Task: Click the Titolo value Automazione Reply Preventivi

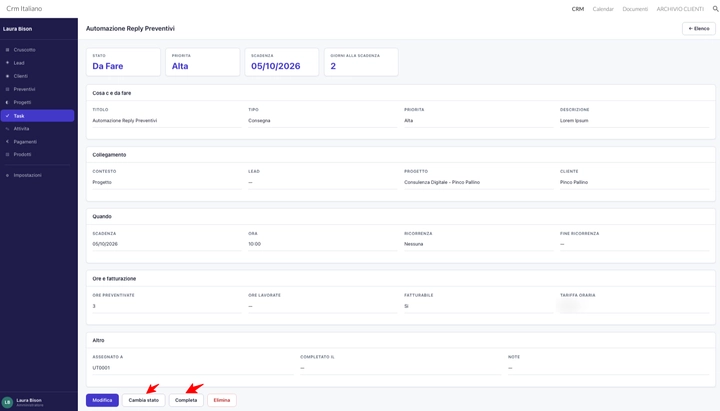Action: pyautogui.click(x=124, y=120)
